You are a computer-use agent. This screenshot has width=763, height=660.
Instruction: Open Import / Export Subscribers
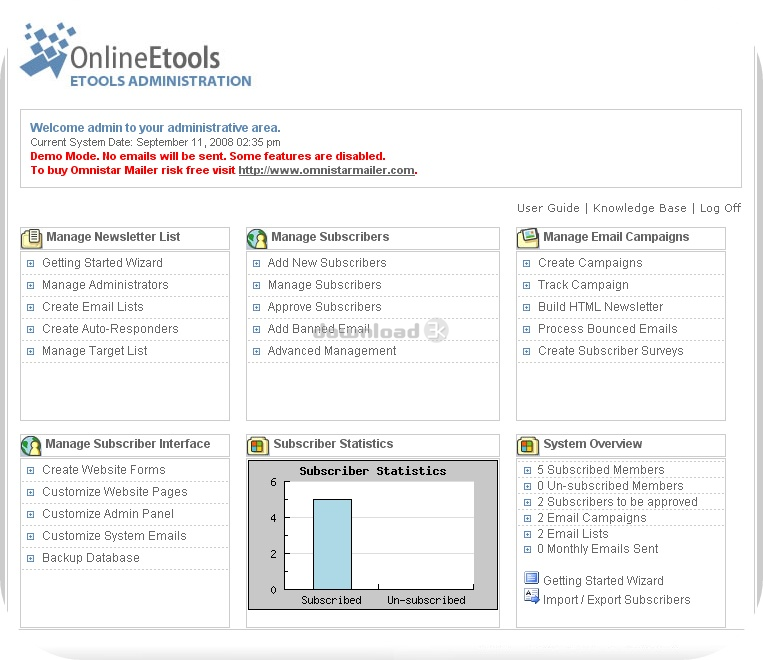click(x=617, y=600)
